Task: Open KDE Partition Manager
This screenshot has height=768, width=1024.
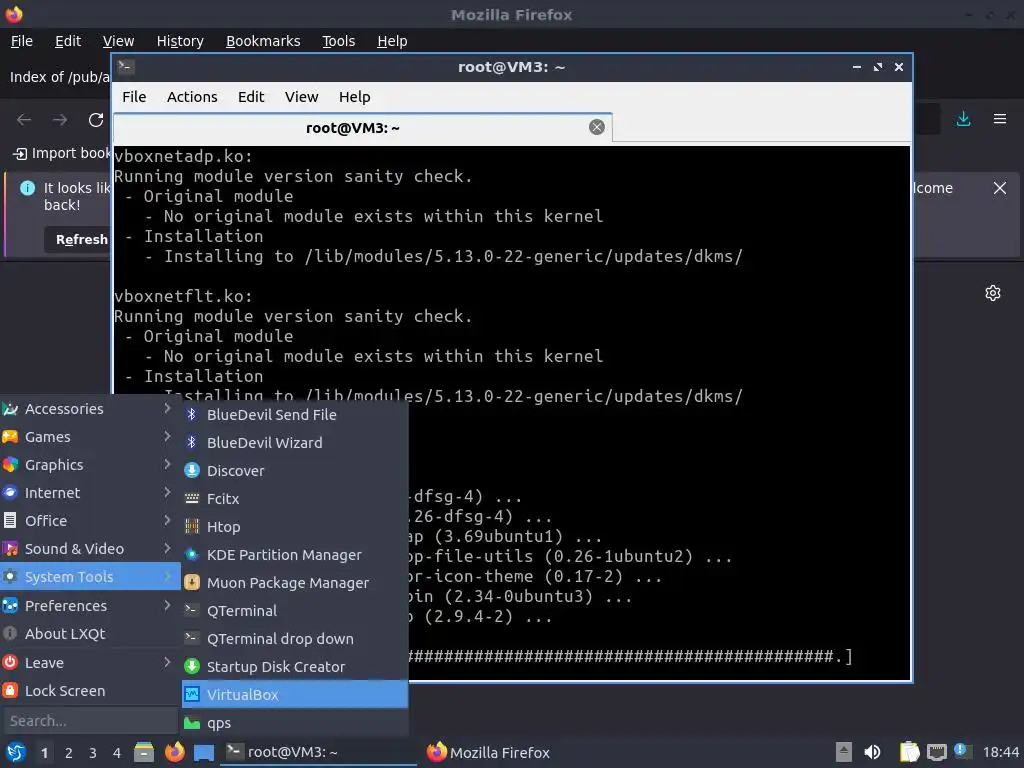Action: pos(295,554)
